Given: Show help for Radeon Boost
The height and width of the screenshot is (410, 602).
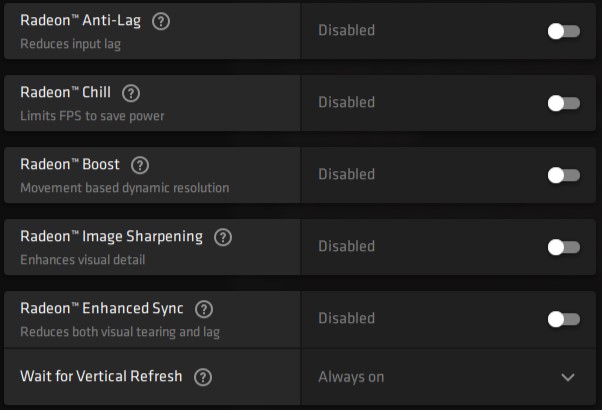Looking at the screenshot, I should pyautogui.click(x=140, y=165).
